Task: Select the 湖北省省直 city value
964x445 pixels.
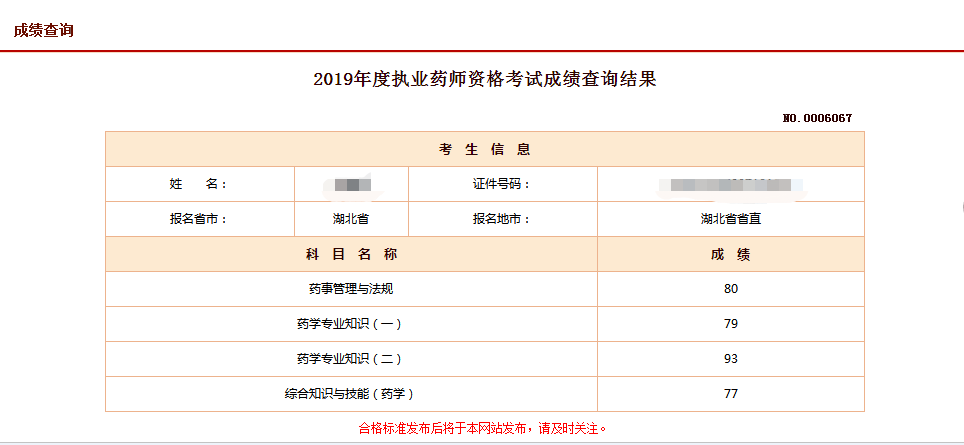Action: click(730, 219)
